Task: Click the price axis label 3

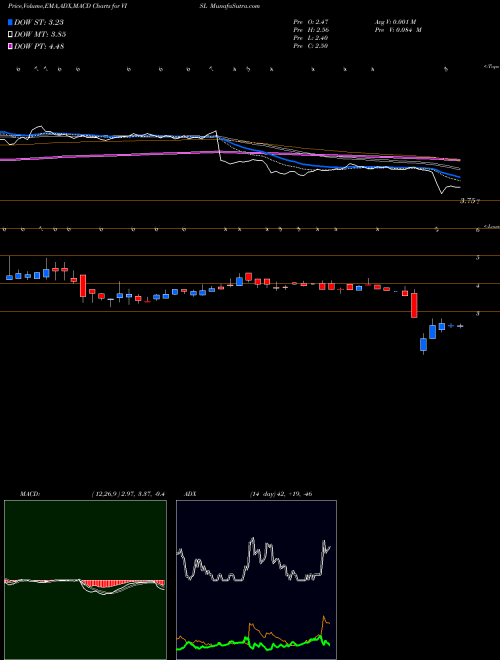Action: [478, 314]
